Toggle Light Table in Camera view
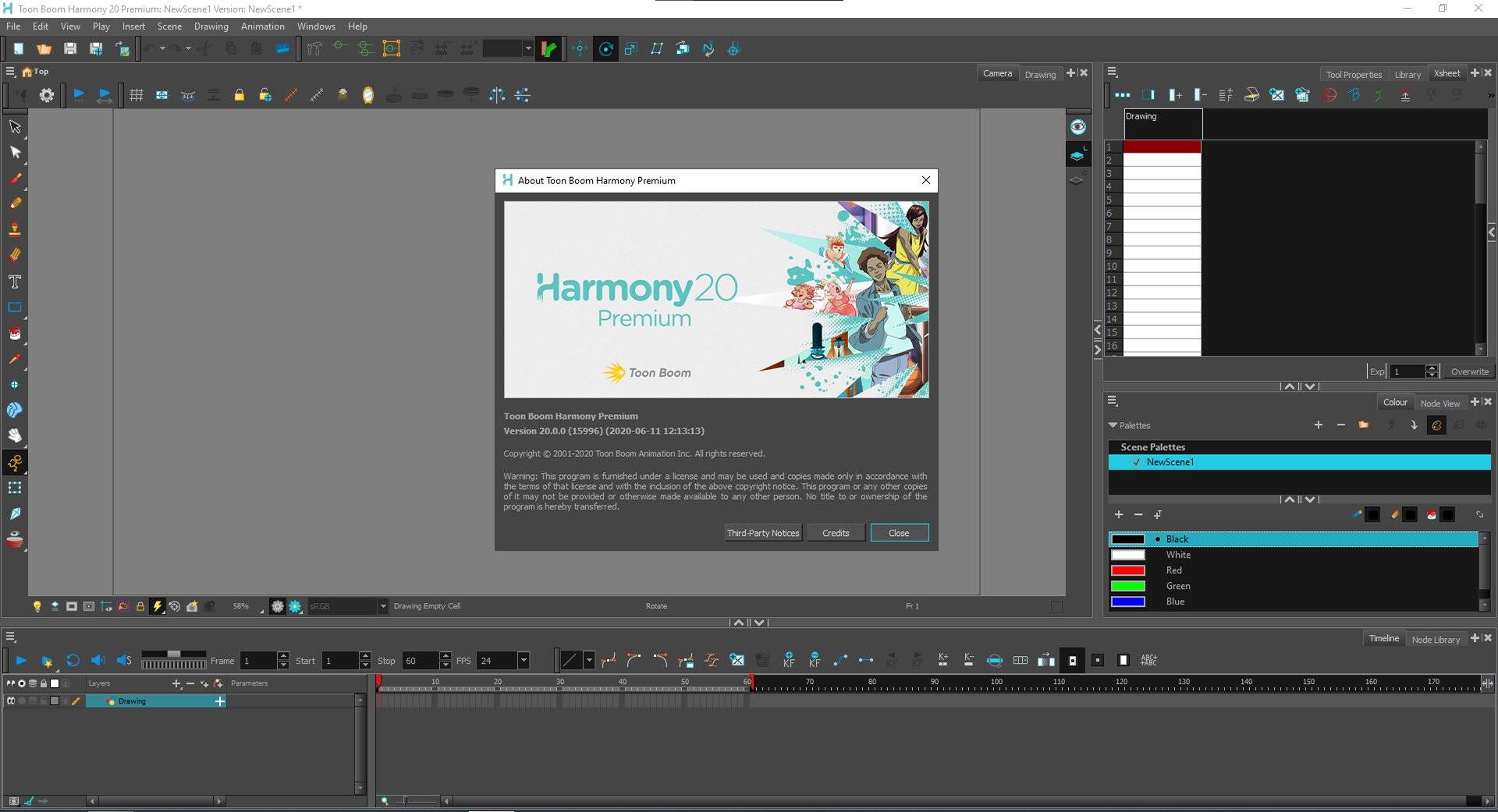This screenshot has height=812, width=1498. click(37, 606)
